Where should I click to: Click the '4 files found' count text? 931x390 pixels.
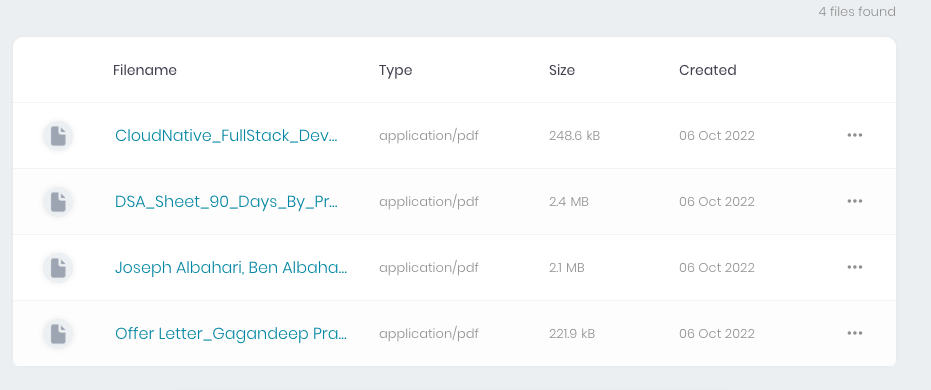[x=857, y=11]
